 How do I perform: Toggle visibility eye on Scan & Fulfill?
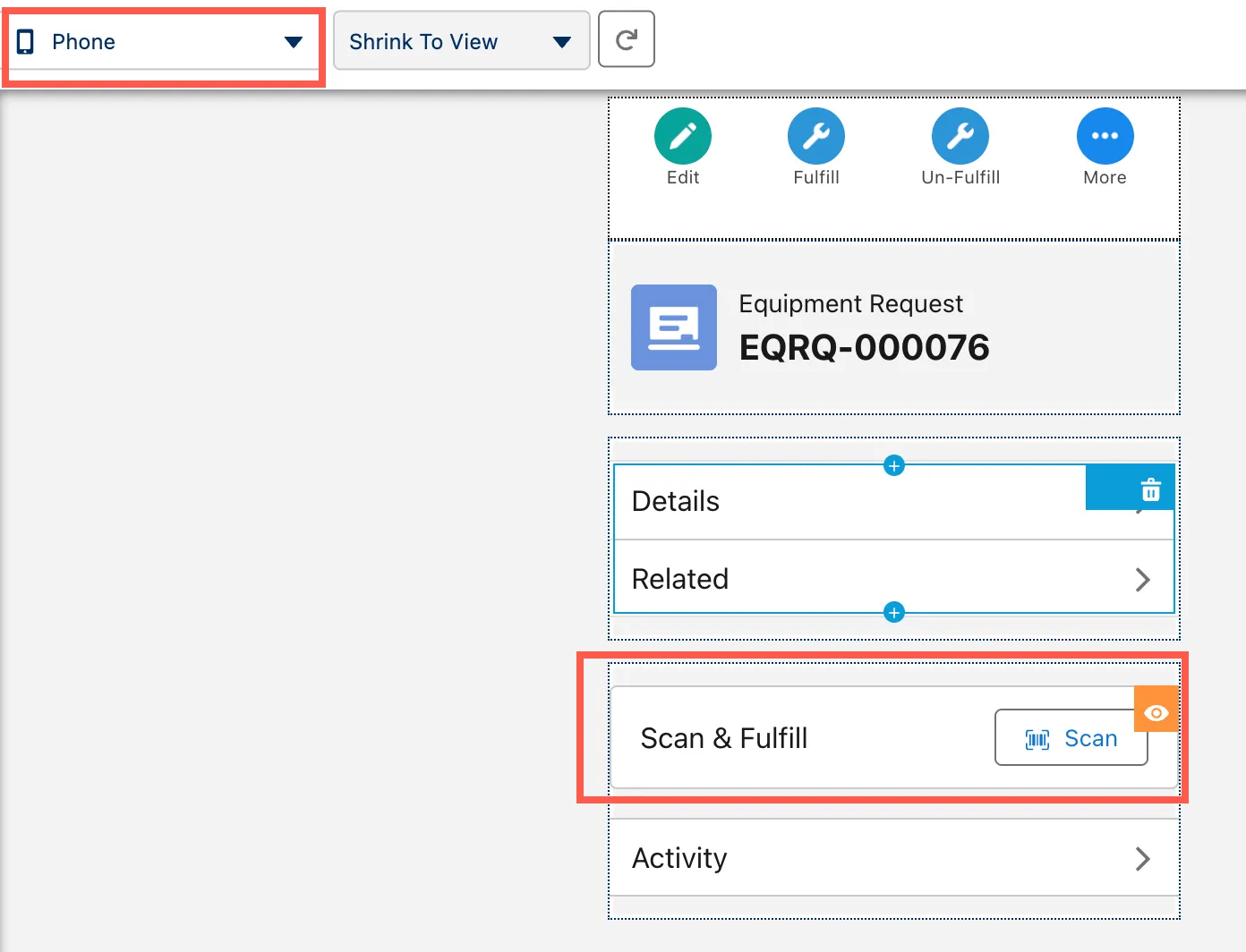click(1156, 713)
